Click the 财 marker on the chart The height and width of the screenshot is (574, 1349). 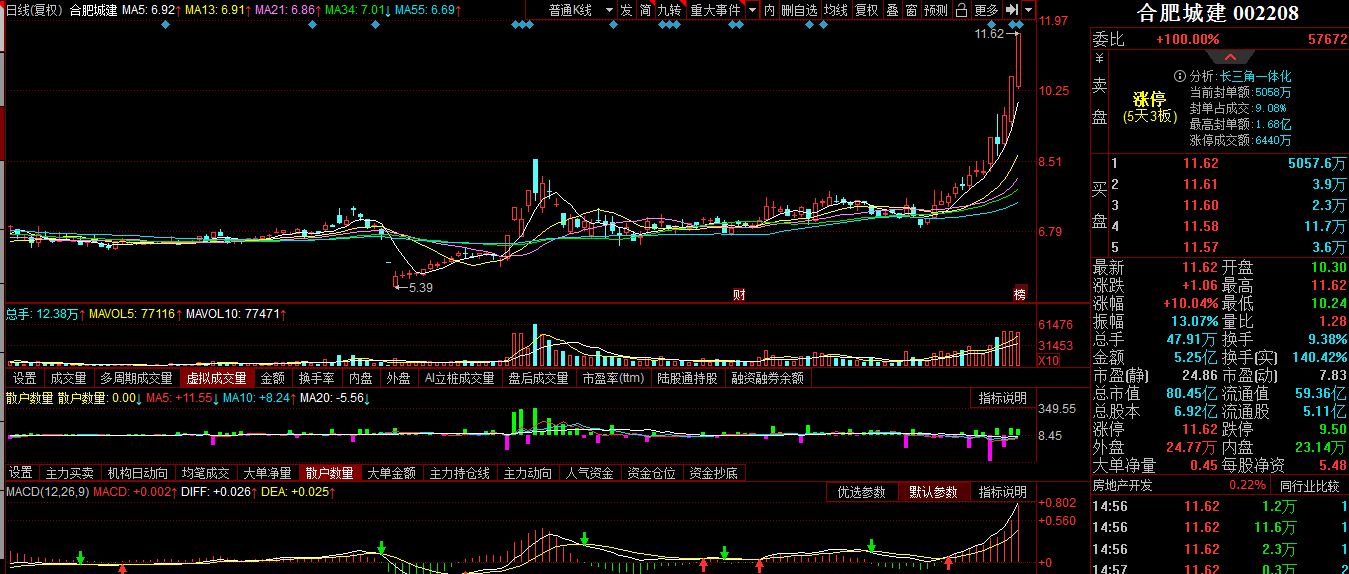739,294
